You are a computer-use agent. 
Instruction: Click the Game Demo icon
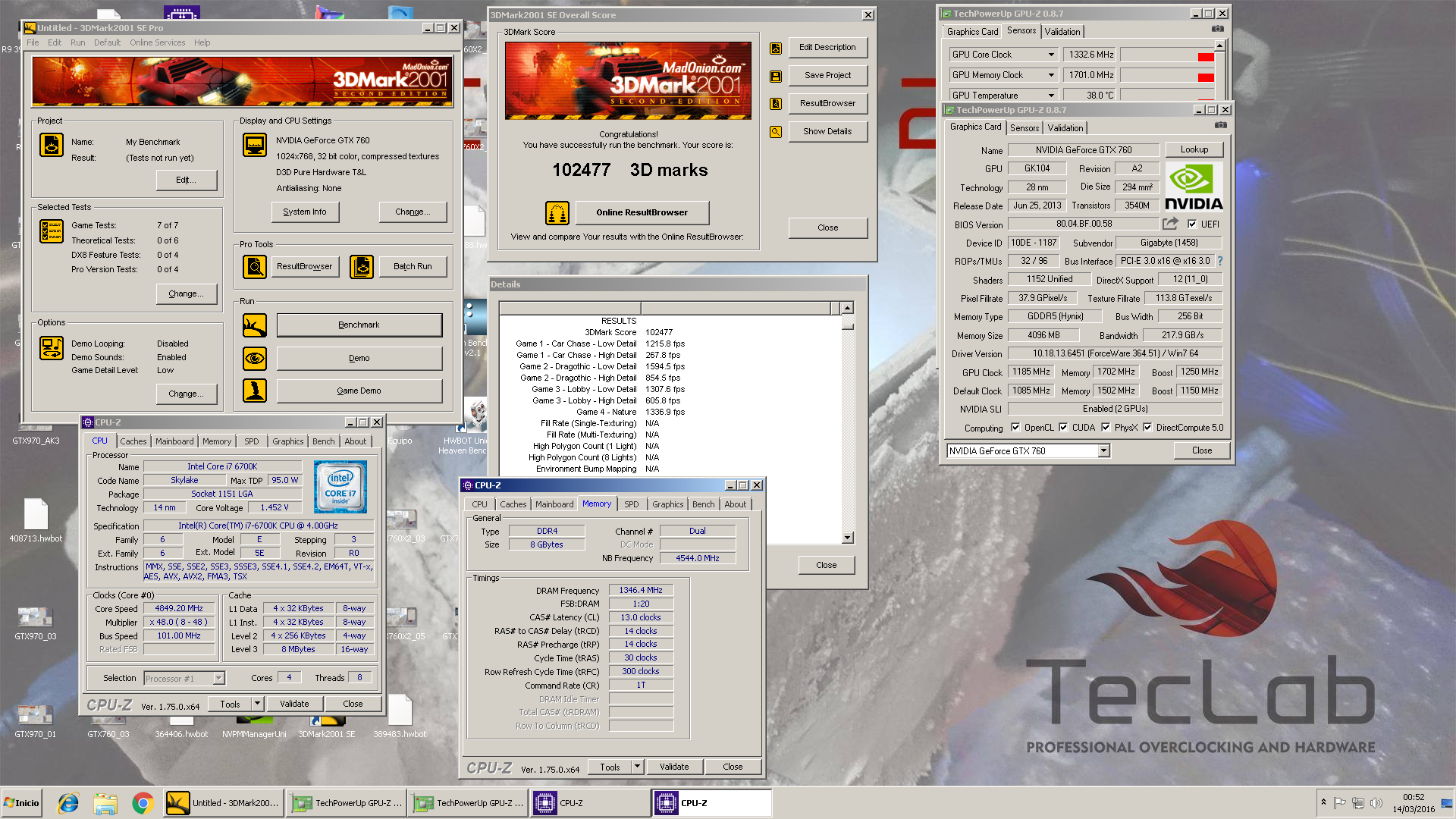255,391
